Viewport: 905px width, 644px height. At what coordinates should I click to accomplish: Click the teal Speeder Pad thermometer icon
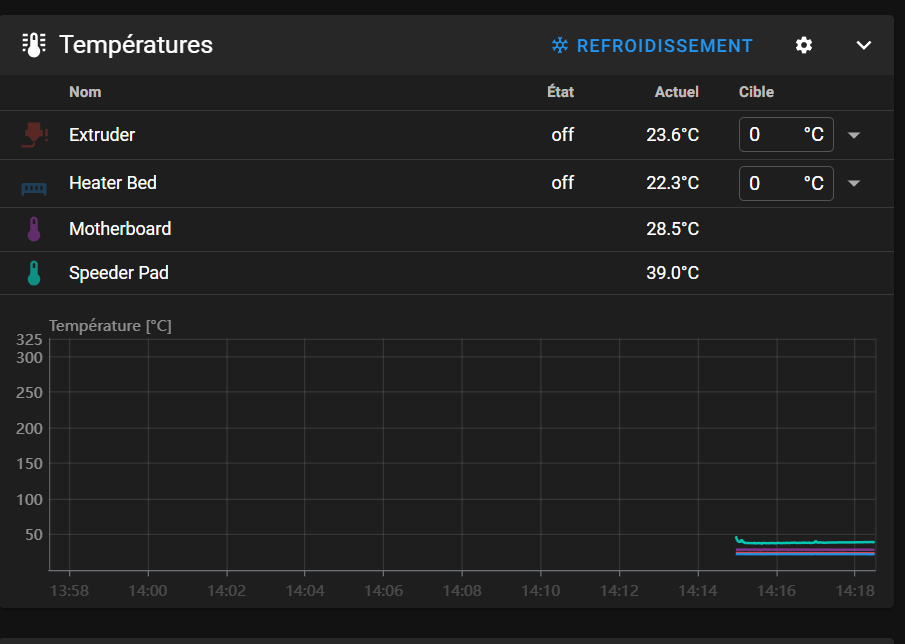click(34, 273)
